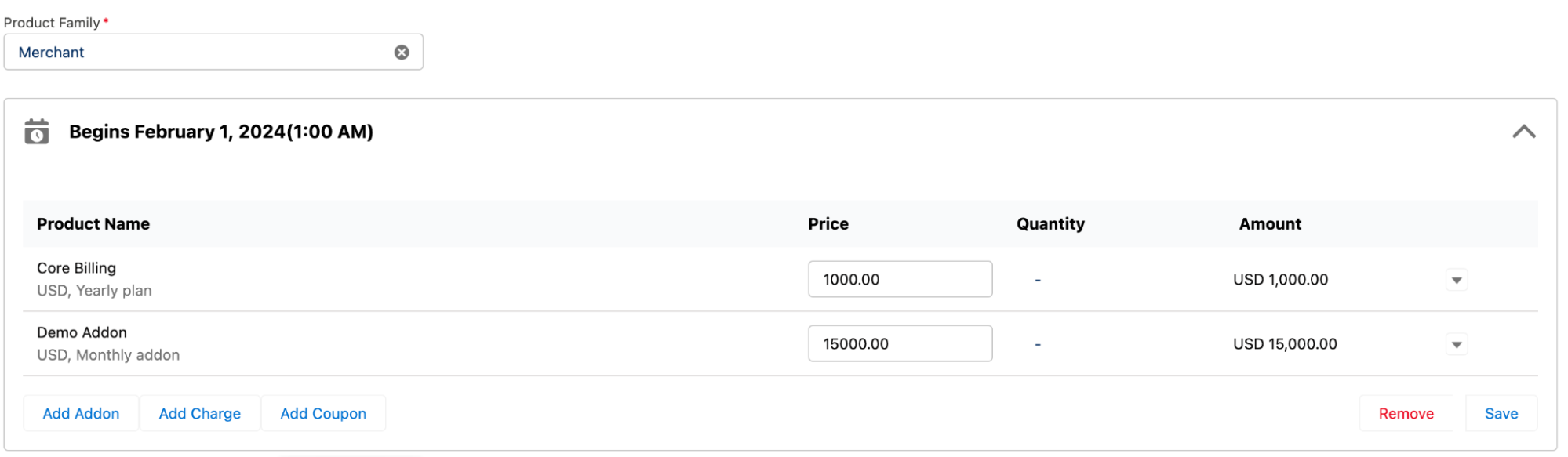Image resolution: width=1568 pixels, height=457 pixels.
Task: Open Core Billing row actions dropdown
Action: click(1457, 280)
